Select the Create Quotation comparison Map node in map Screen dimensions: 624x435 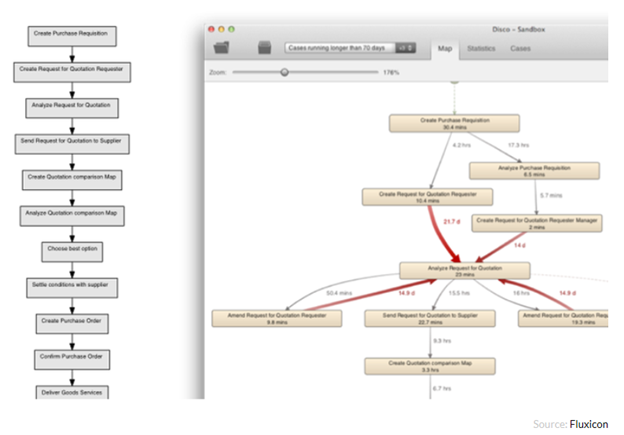click(x=430, y=366)
